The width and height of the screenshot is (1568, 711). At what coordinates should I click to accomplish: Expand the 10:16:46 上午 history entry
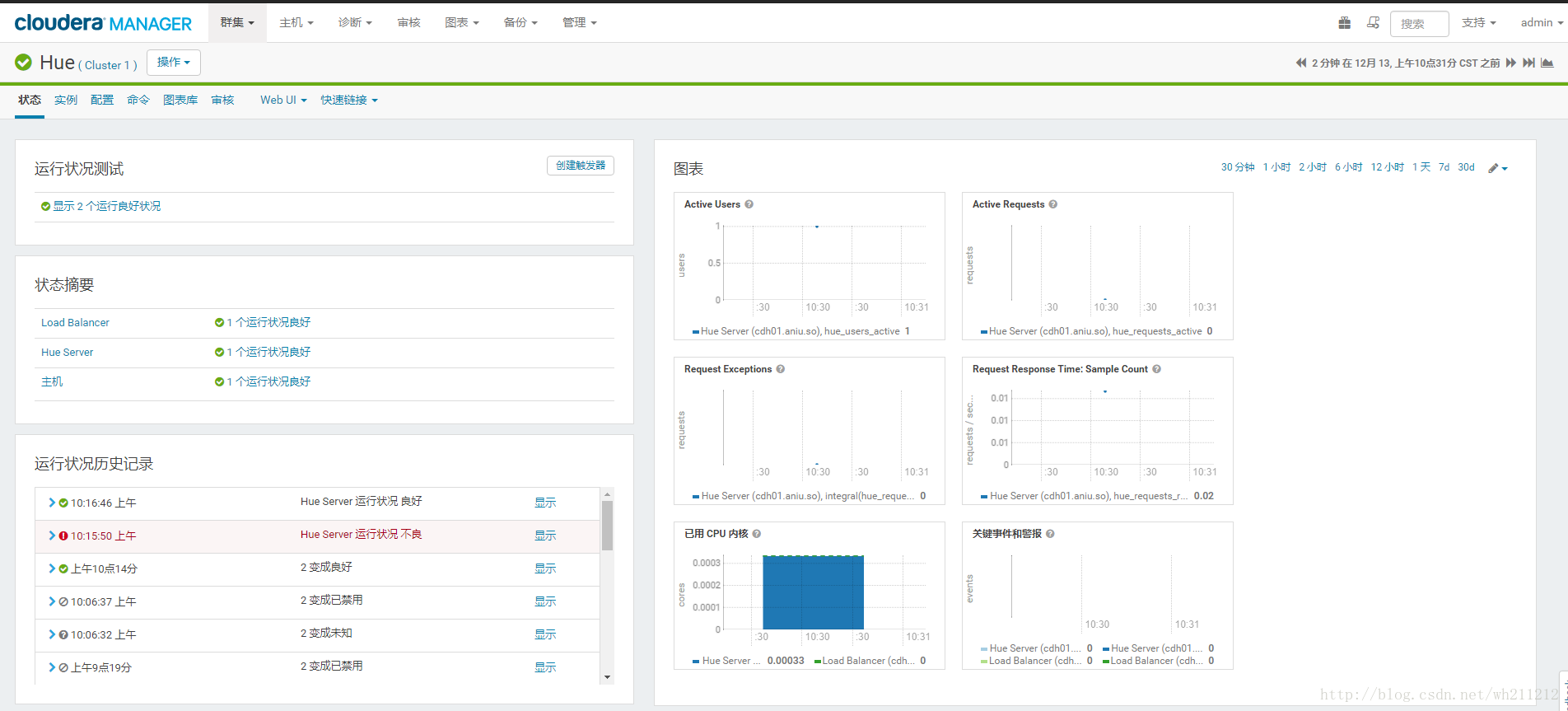coord(52,503)
